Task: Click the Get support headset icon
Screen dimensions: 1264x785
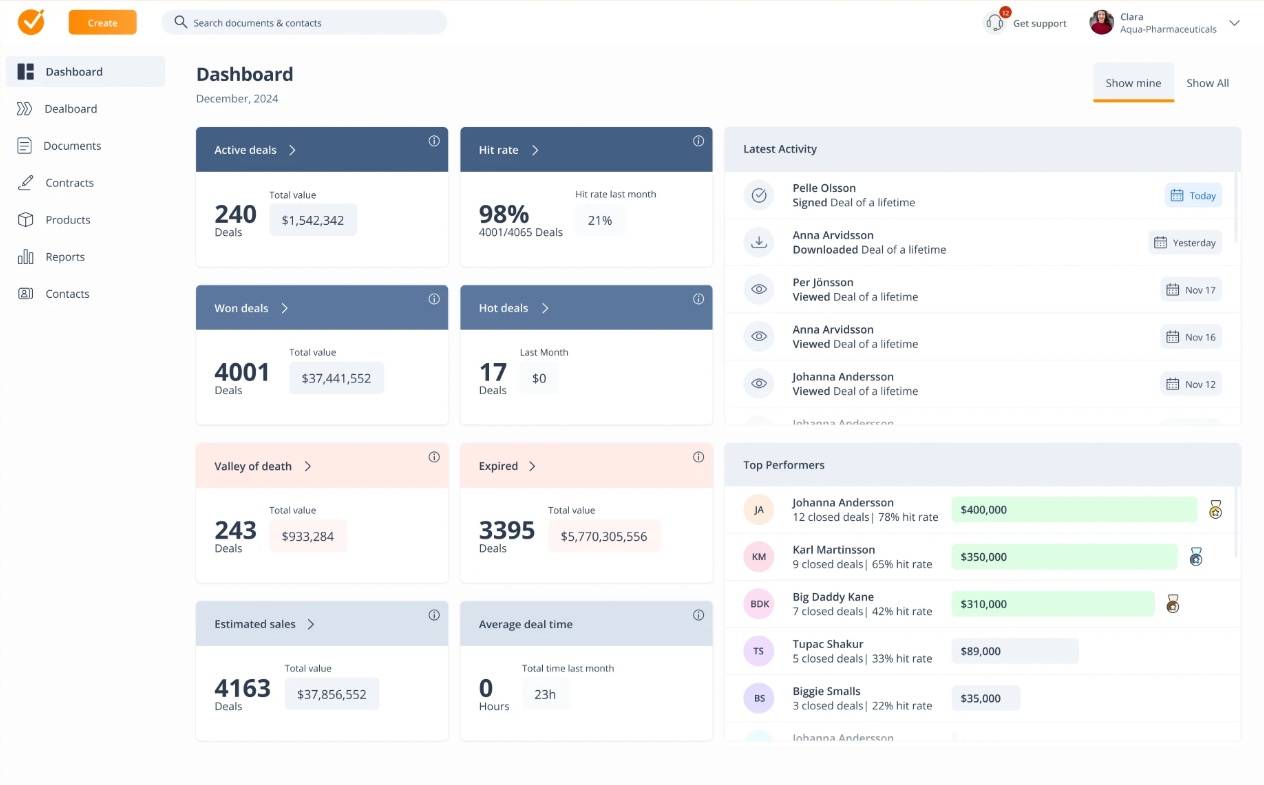Action: pos(994,22)
